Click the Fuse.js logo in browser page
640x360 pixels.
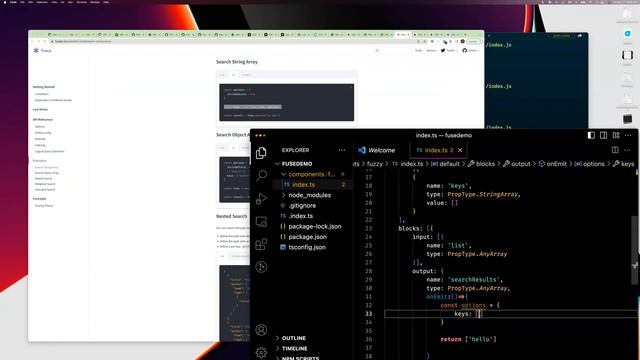[42, 51]
